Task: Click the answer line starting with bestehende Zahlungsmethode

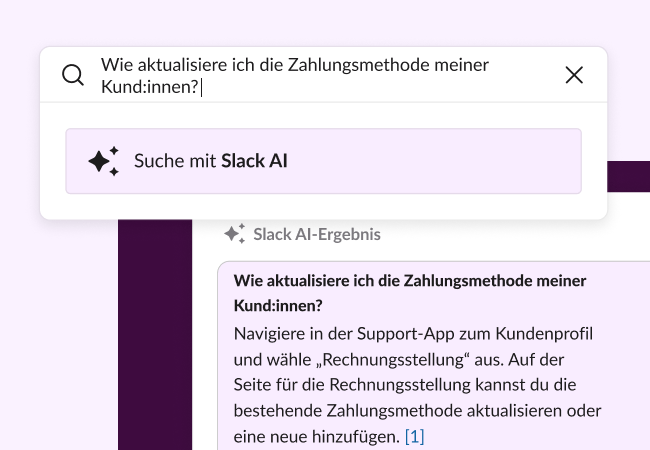Action: (x=417, y=411)
